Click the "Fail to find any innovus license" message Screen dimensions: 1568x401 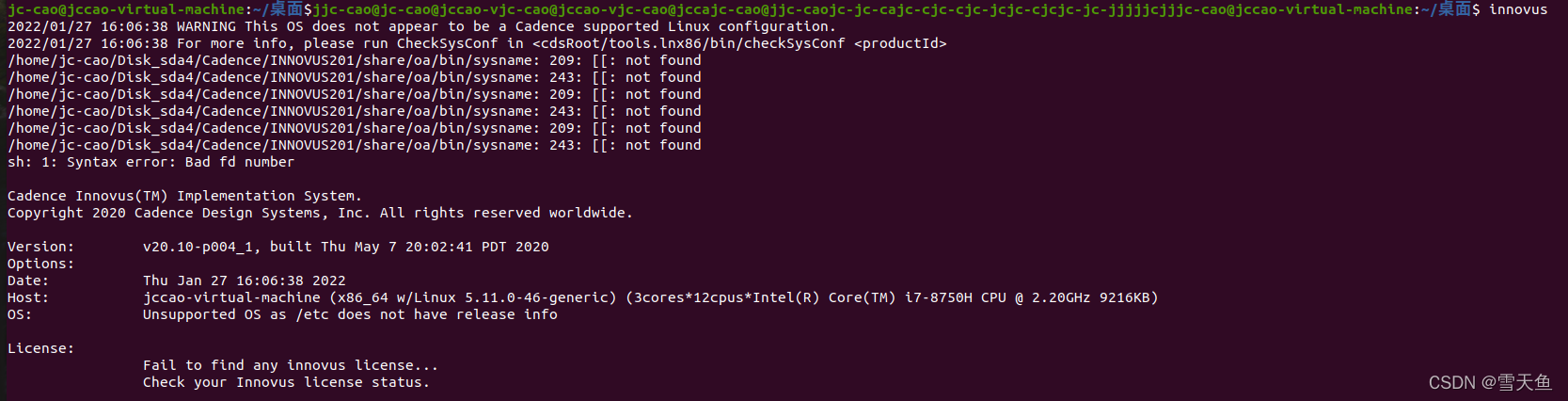click(x=290, y=365)
